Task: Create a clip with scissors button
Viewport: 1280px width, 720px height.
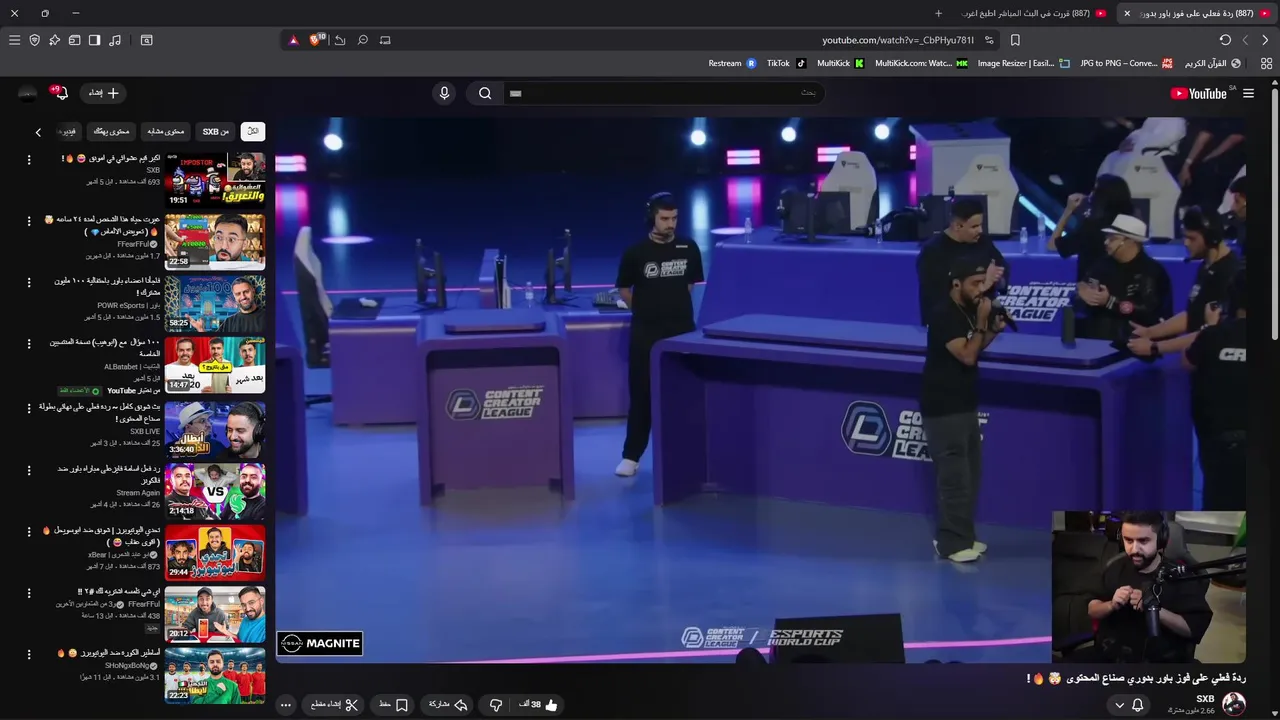Action: click(334, 705)
